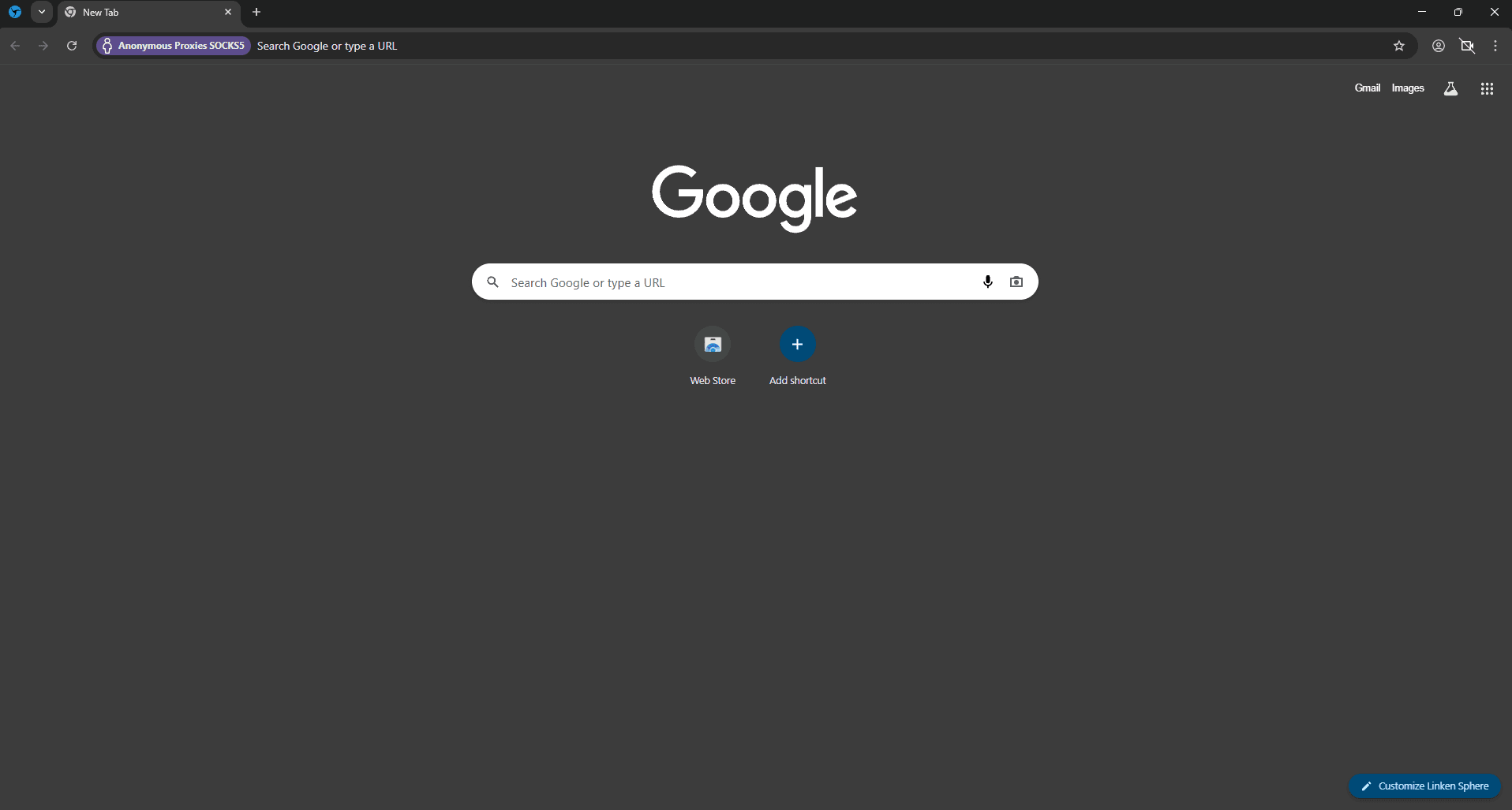Go back using the back arrow
1512x810 pixels.
click(15, 46)
